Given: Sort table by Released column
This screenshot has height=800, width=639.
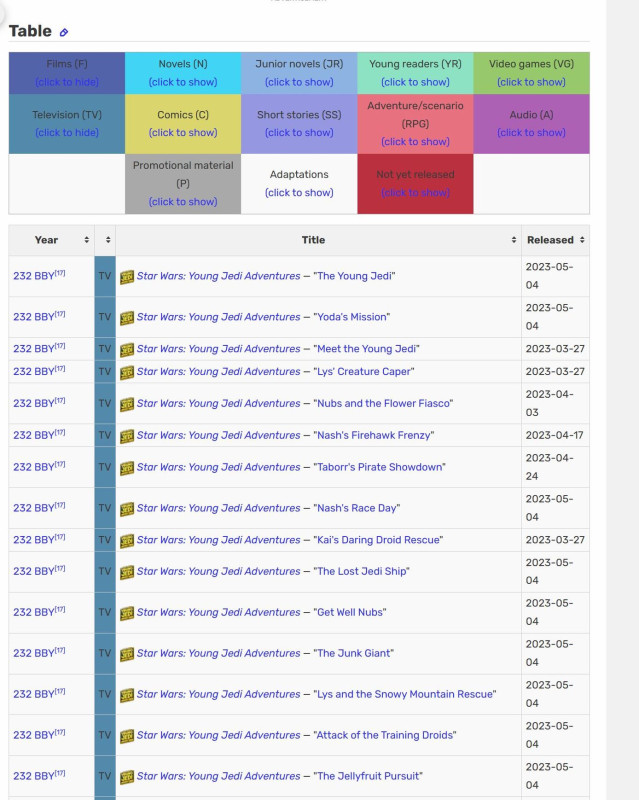Looking at the screenshot, I should pos(555,240).
